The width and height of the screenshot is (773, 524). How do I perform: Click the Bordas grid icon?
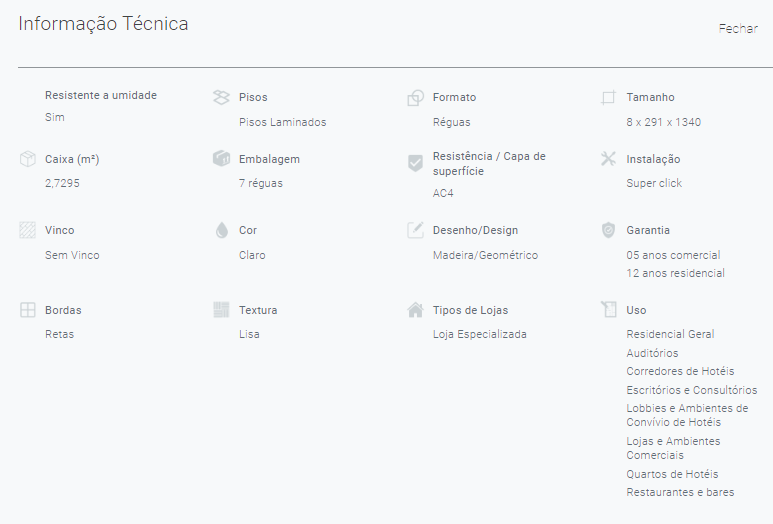coord(28,310)
